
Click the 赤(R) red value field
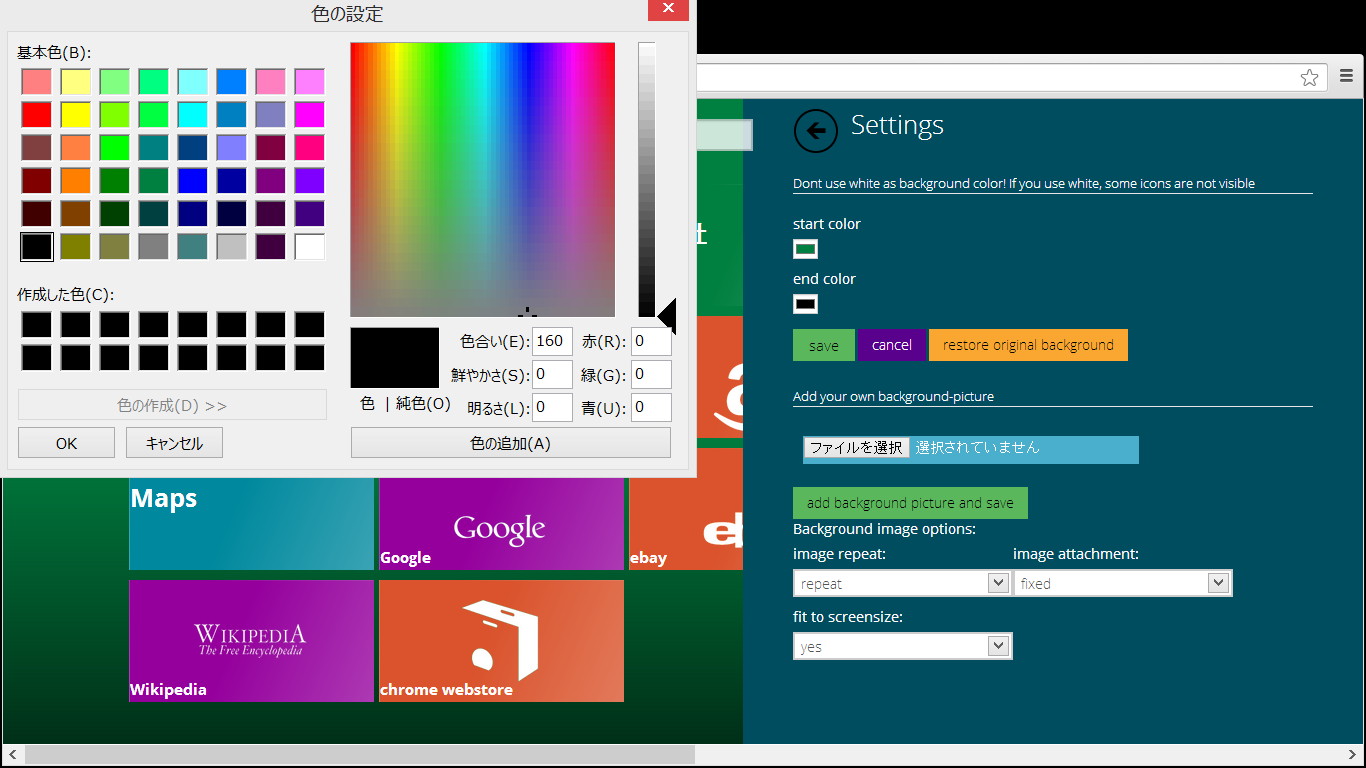[651, 342]
